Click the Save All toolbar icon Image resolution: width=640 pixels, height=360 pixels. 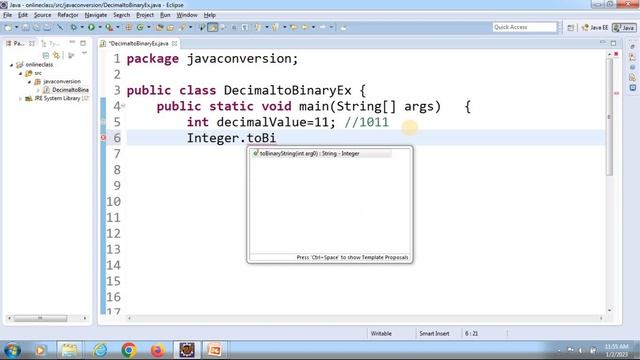[36, 27]
